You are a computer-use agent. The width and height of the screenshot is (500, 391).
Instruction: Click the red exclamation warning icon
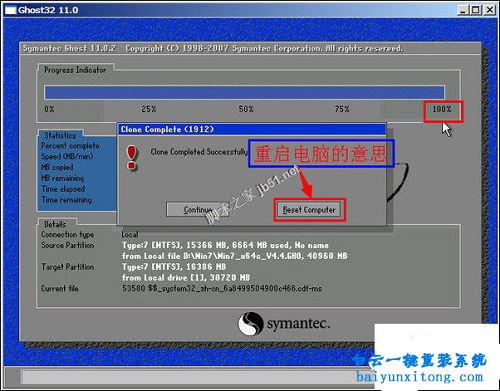(132, 158)
